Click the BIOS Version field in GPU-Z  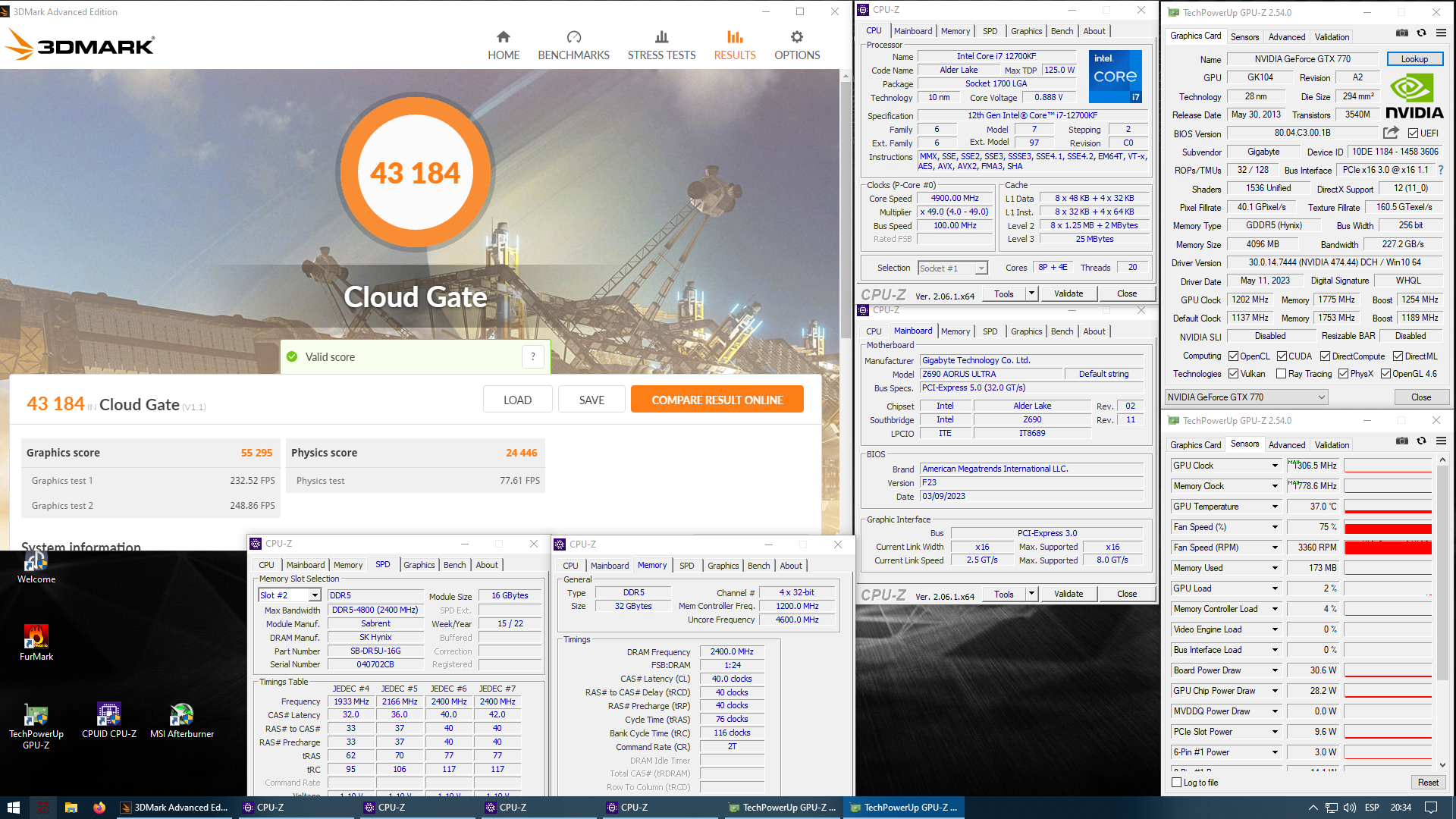[1302, 133]
